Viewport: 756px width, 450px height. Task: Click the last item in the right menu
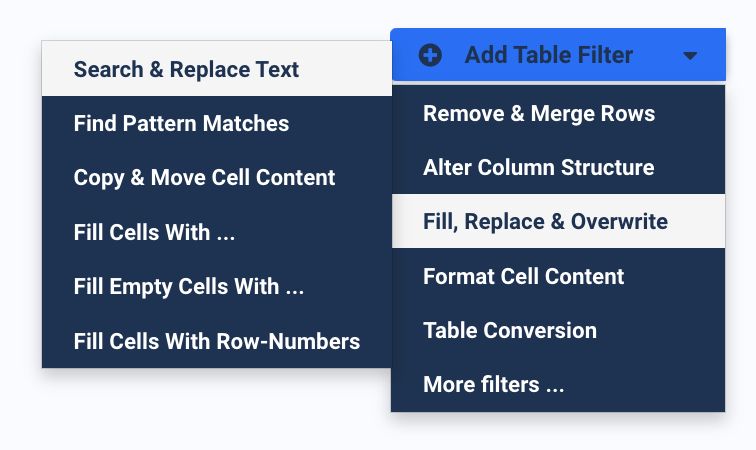click(x=558, y=384)
